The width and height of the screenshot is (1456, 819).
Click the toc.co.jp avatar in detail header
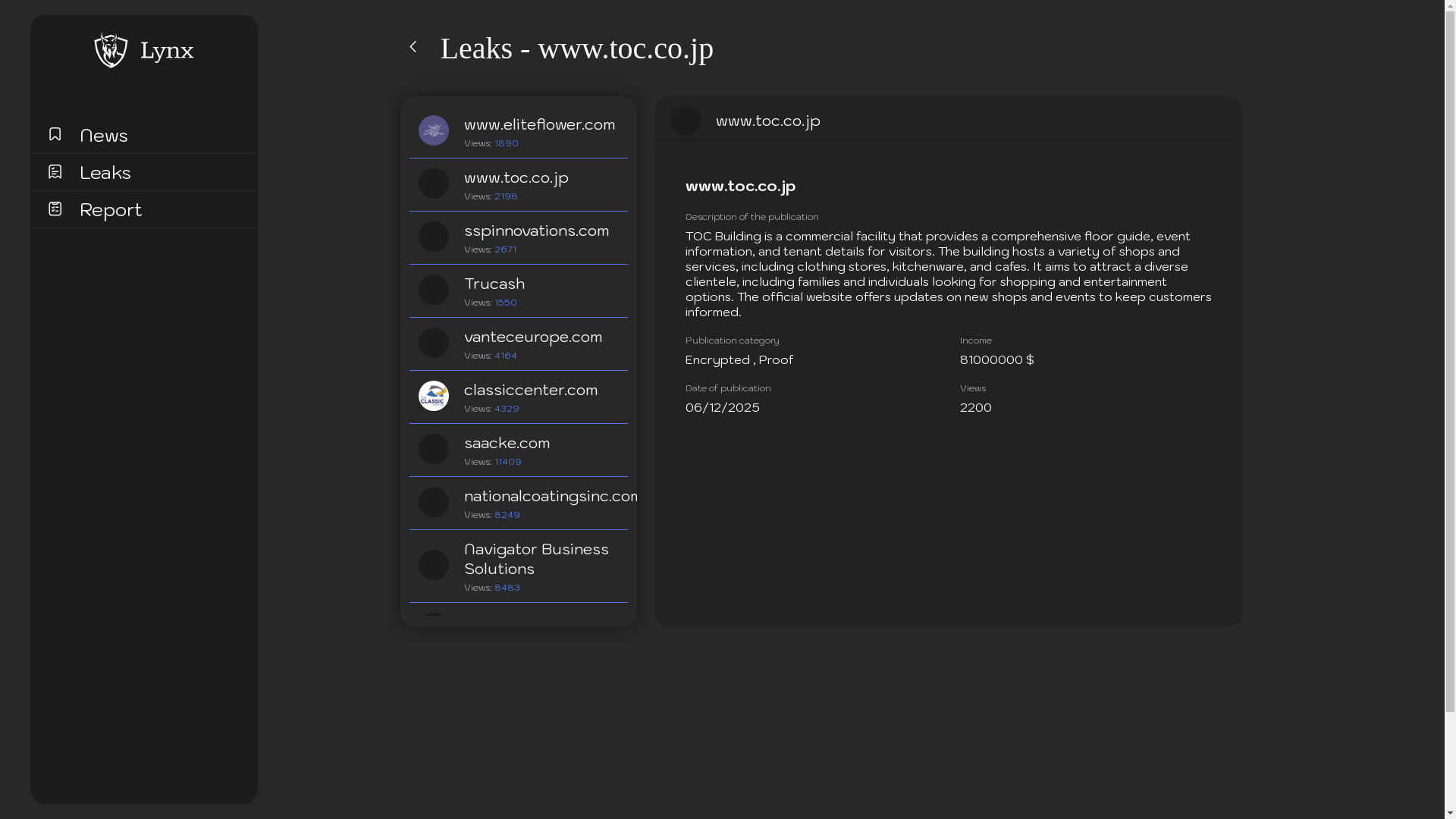[x=686, y=121]
